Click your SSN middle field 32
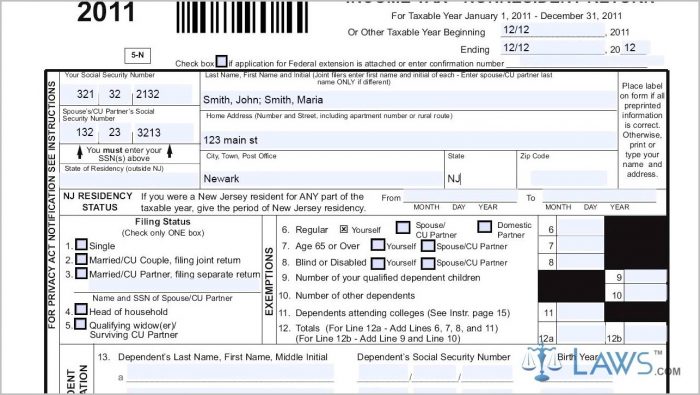The width and height of the screenshot is (700, 395). pyautogui.click(x=115, y=94)
